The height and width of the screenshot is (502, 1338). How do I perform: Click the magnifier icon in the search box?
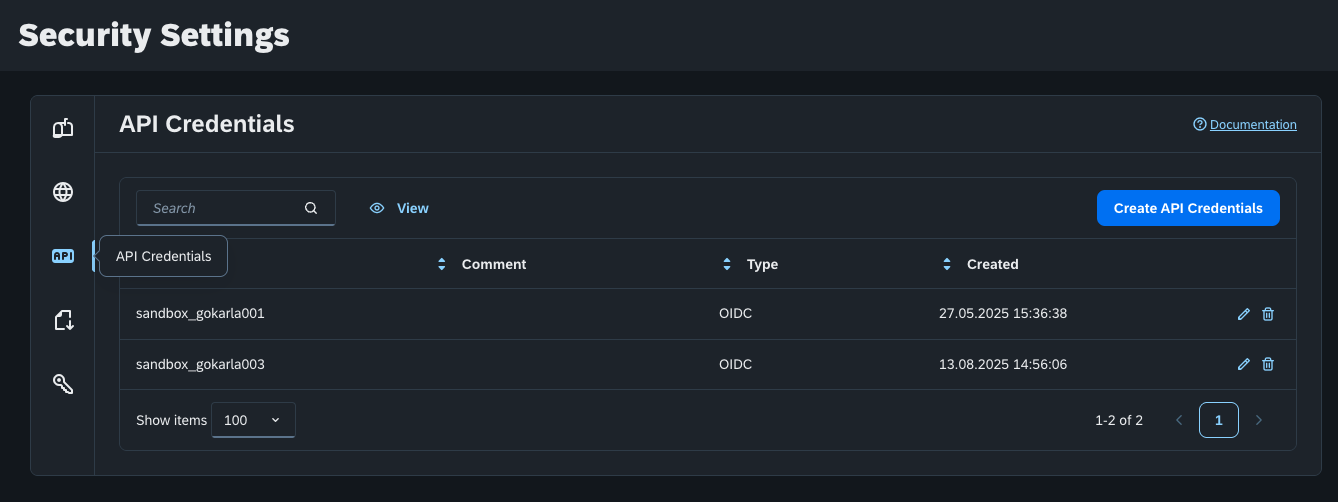click(311, 208)
